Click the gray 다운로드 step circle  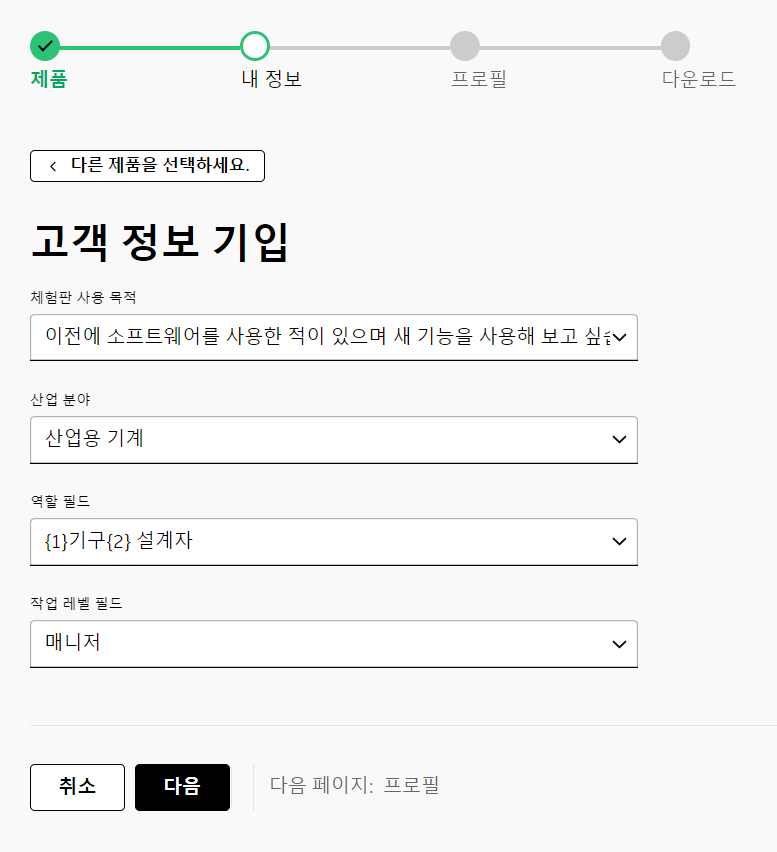coord(675,46)
